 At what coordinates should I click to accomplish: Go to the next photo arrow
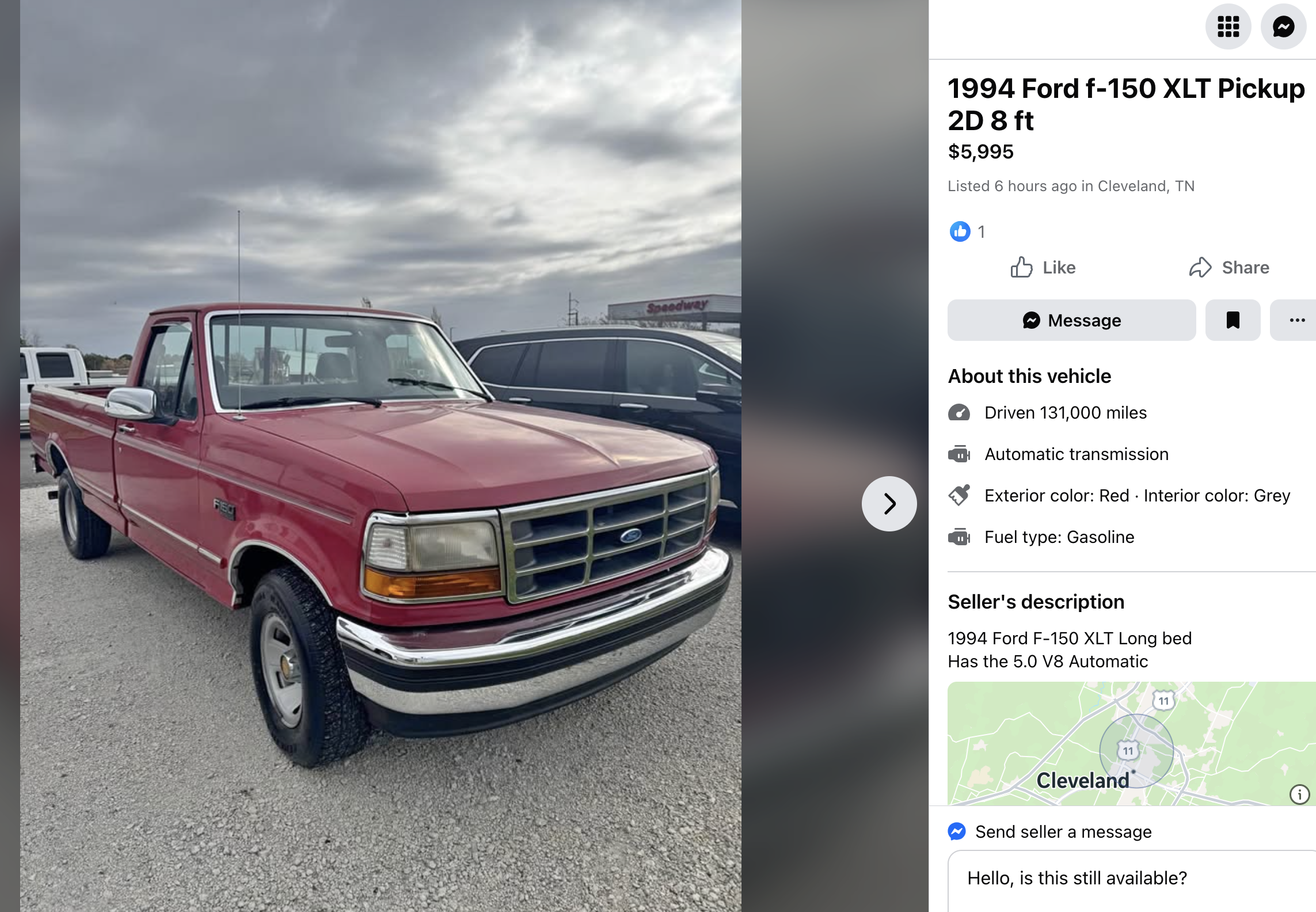pyautogui.click(x=889, y=504)
